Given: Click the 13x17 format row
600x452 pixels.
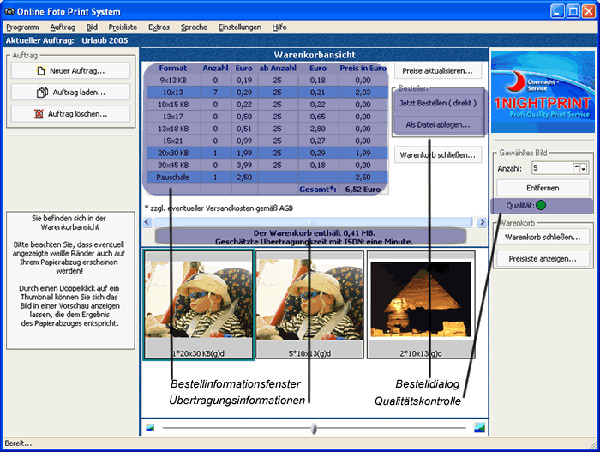Looking at the screenshot, I should (266, 116).
